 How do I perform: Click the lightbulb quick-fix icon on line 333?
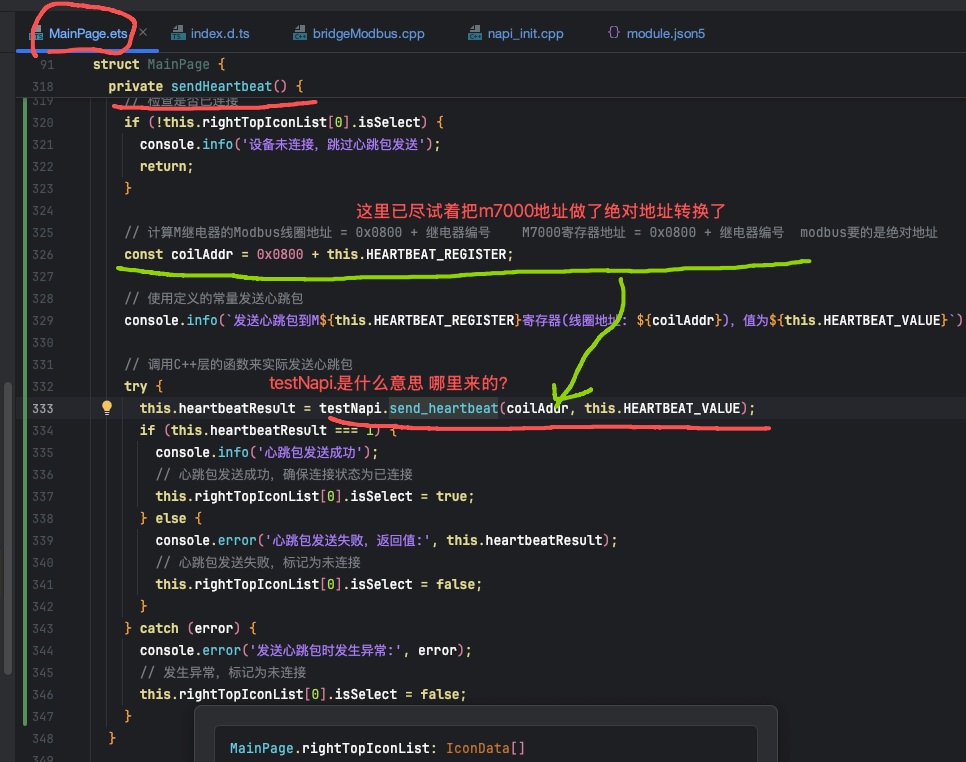point(106,408)
